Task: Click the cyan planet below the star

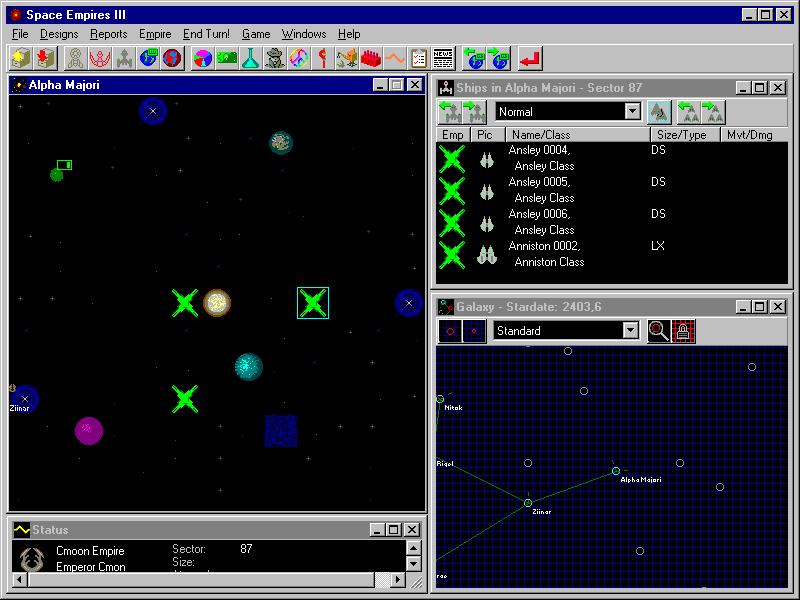Action: pyautogui.click(x=248, y=367)
